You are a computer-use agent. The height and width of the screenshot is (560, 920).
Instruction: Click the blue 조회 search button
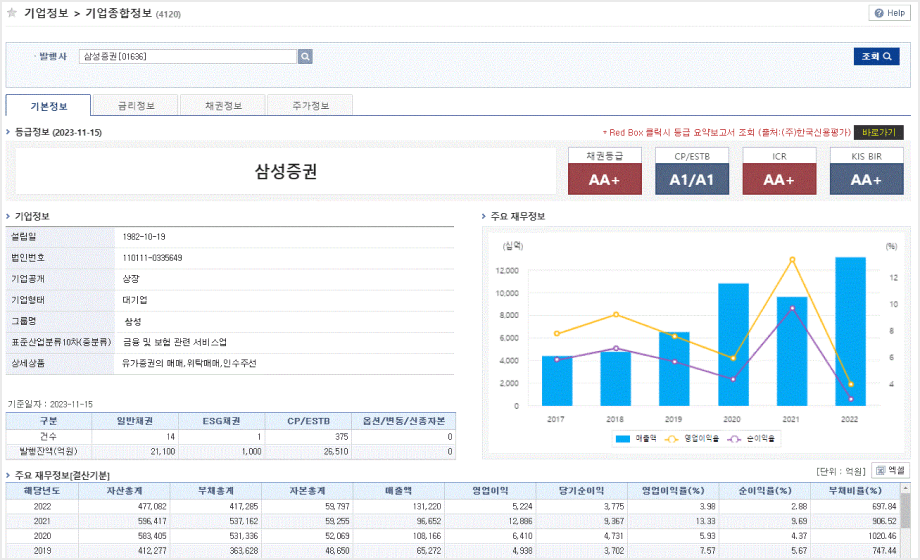pyautogui.click(x=877, y=56)
